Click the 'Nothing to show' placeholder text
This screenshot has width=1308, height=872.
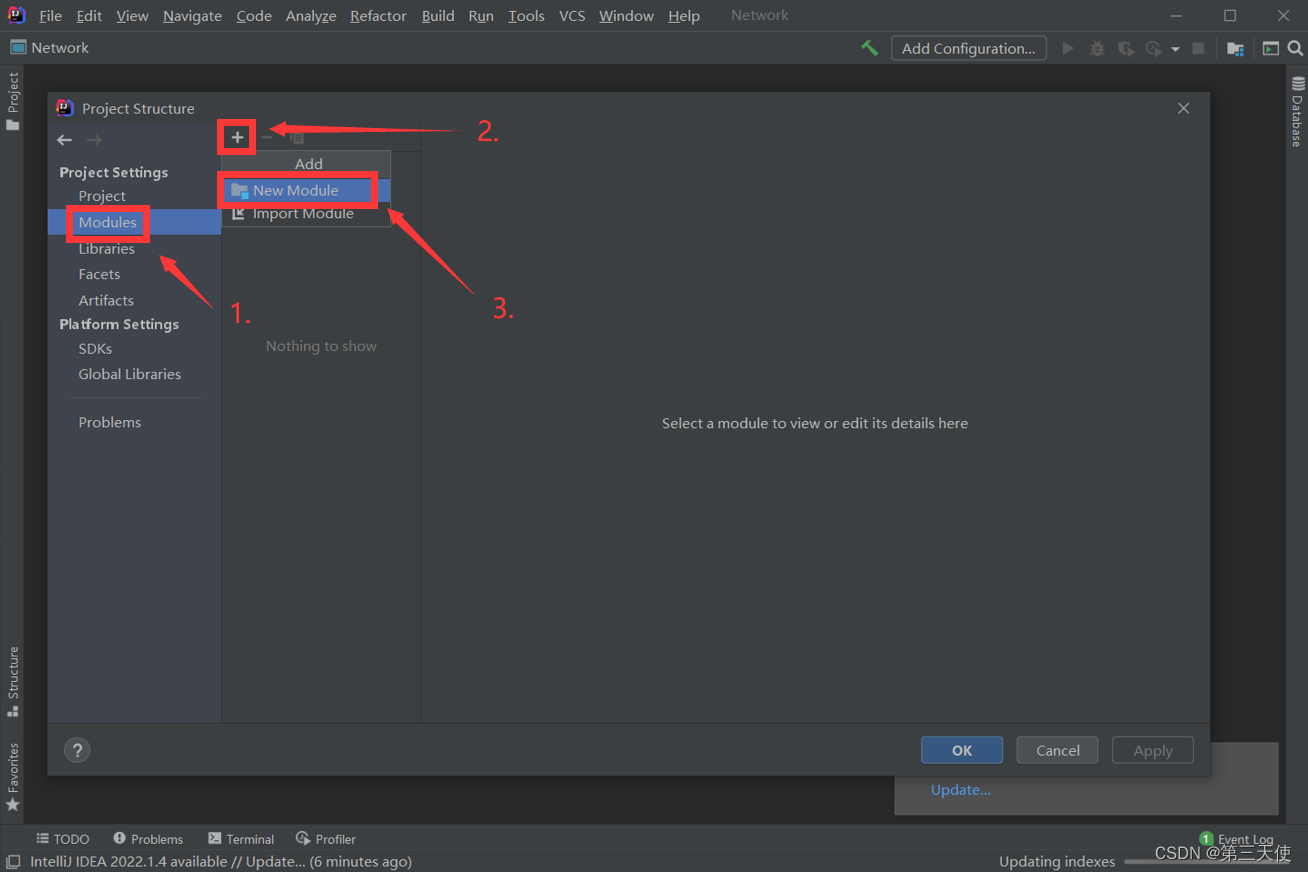click(321, 346)
